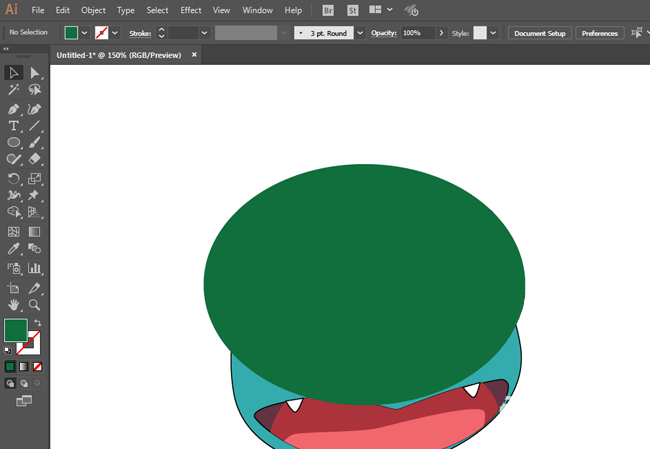
Task: Set paint mode to None
Action: point(37,367)
